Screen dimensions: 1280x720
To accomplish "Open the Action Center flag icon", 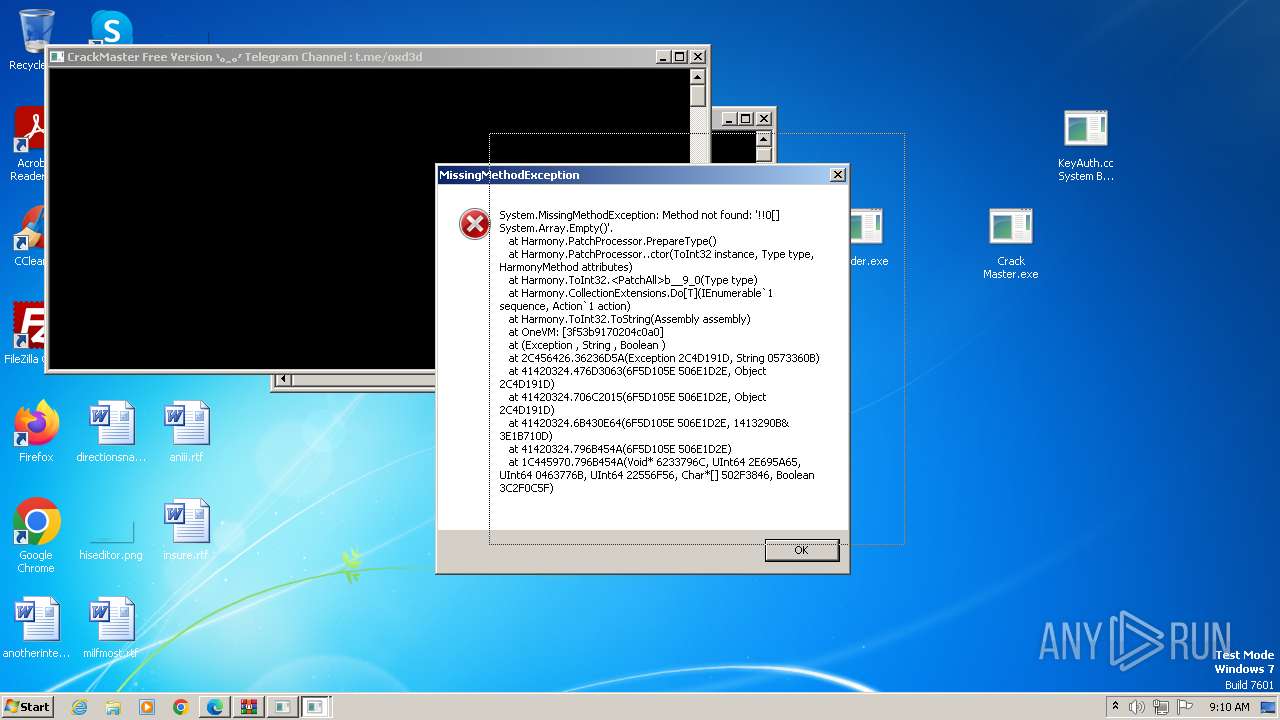I will coord(1186,707).
